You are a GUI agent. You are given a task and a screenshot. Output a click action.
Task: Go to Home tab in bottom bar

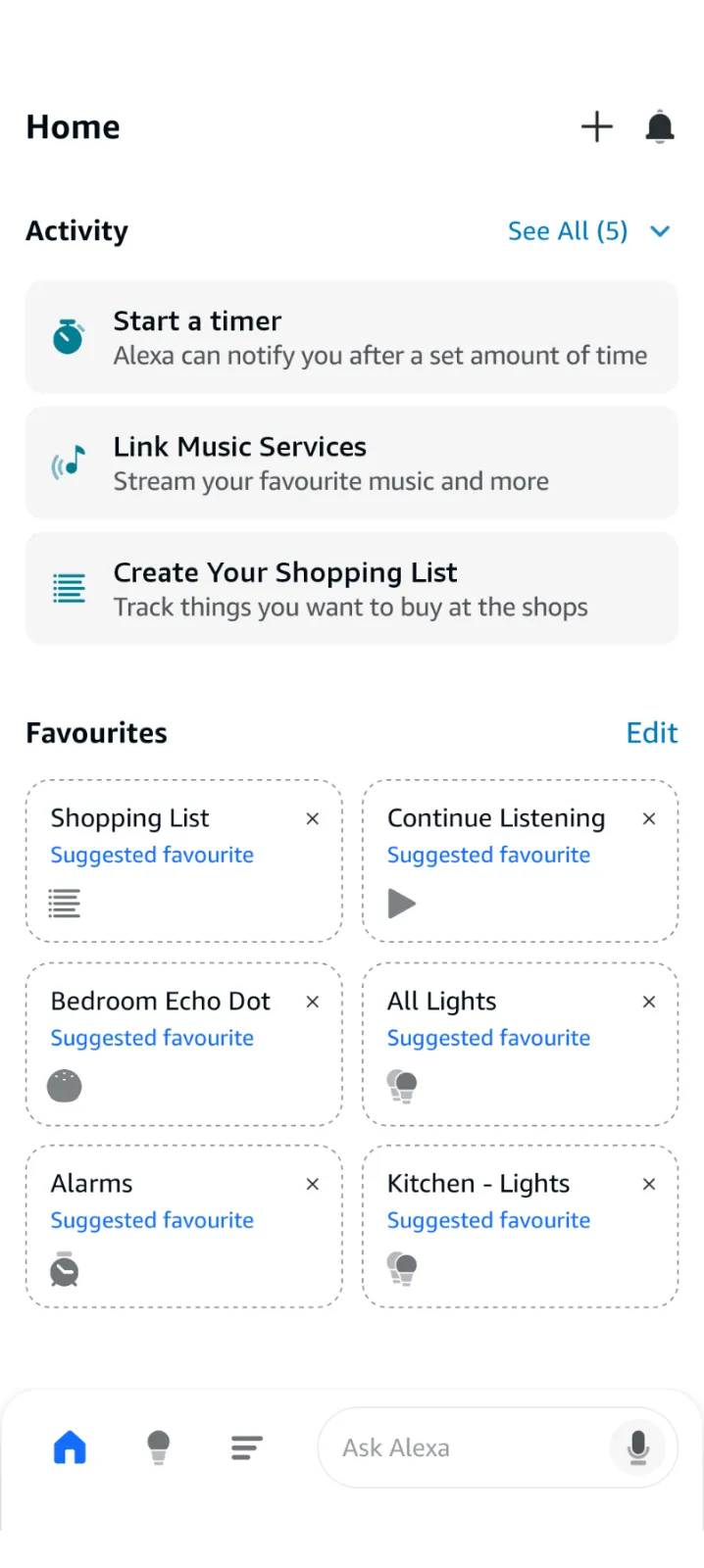click(x=70, y=1447)
